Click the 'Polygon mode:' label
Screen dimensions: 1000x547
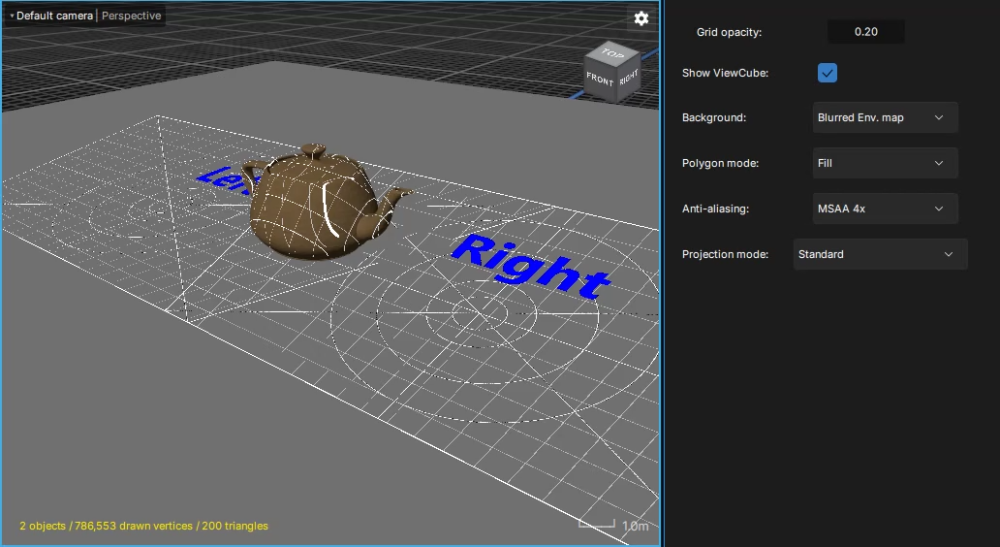click(x=720, y=163)
